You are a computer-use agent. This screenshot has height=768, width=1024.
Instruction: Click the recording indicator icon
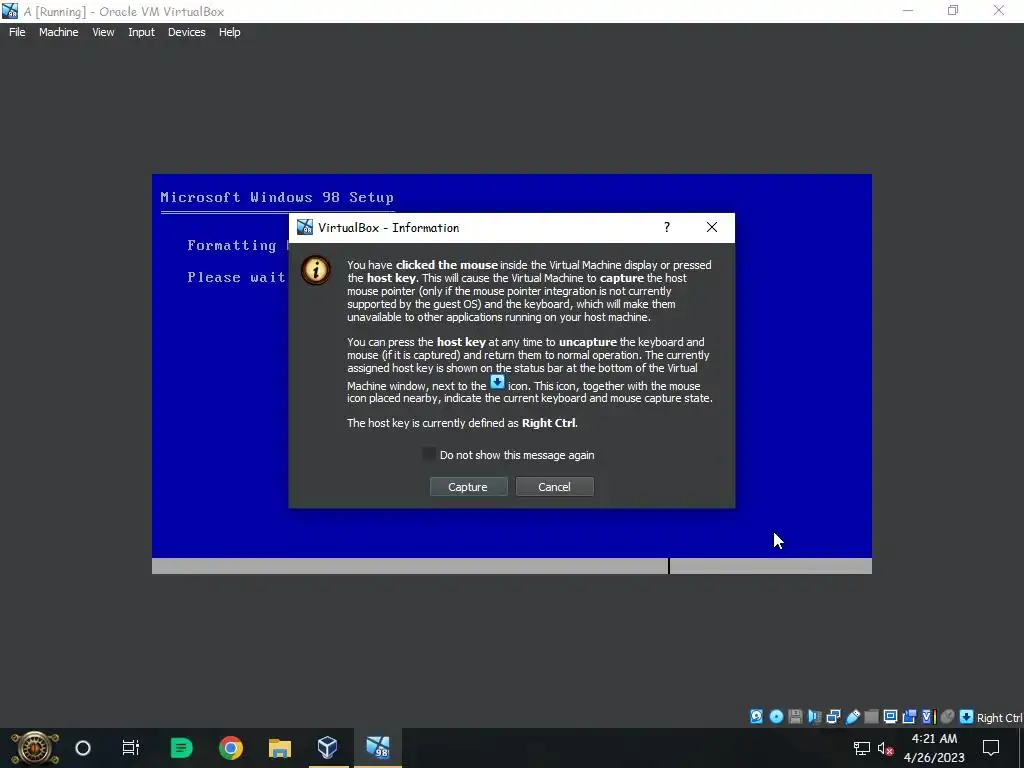pos(909,716)
